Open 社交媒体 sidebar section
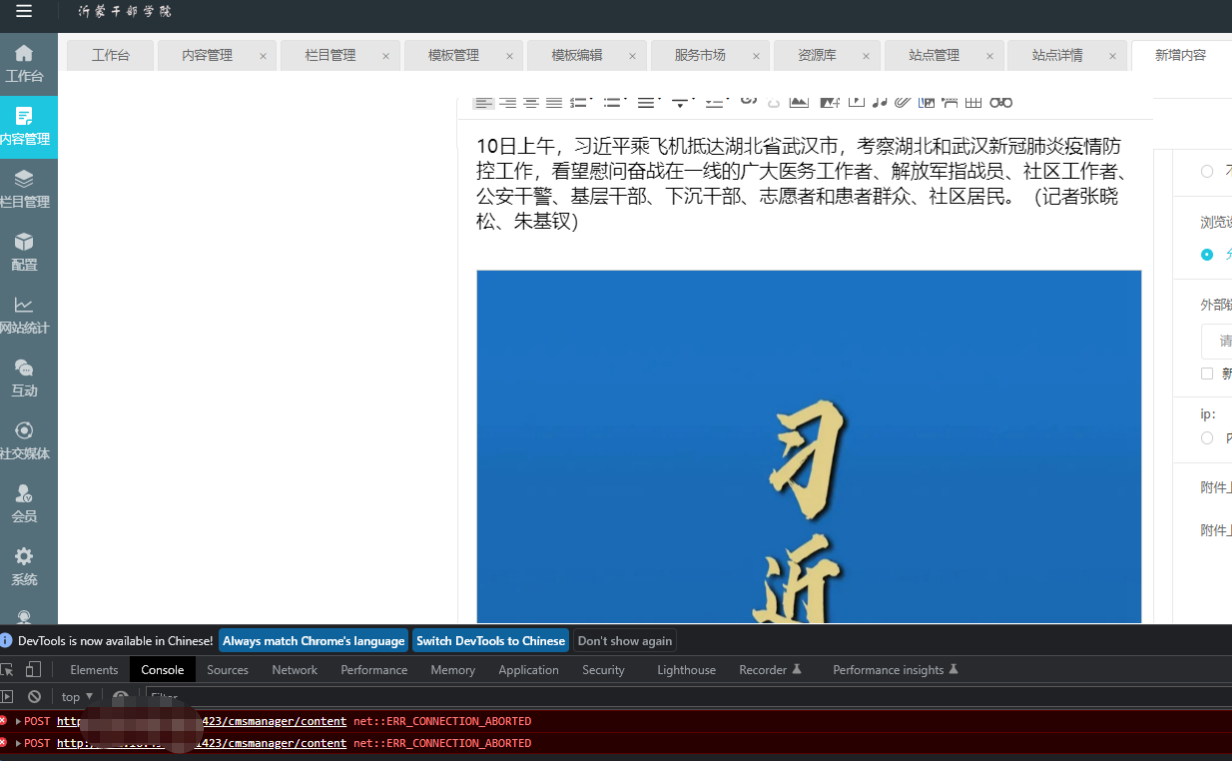Screen dimensions: 1232x761 (25, 440)
